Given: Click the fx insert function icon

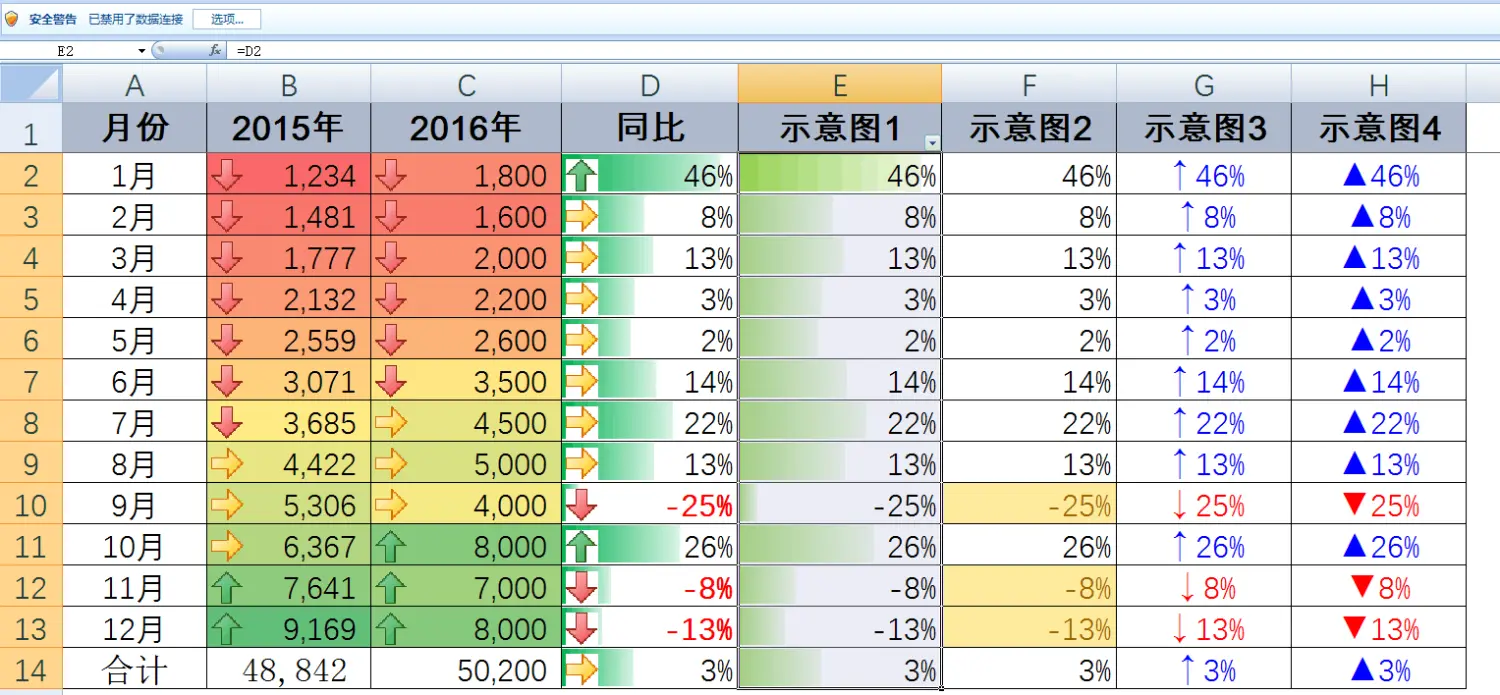Looking at the screenshot, I should pos(214,50).
